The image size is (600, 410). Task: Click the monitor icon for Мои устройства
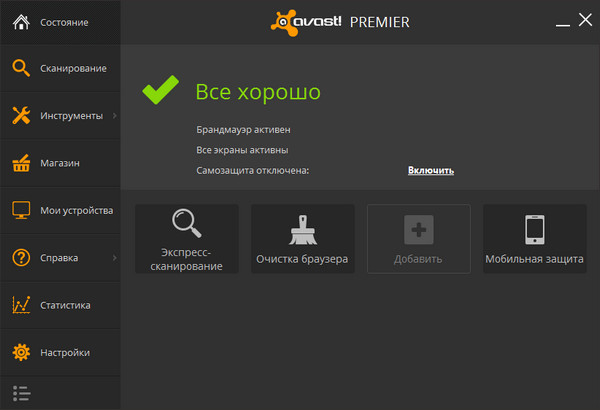[21, 210]
